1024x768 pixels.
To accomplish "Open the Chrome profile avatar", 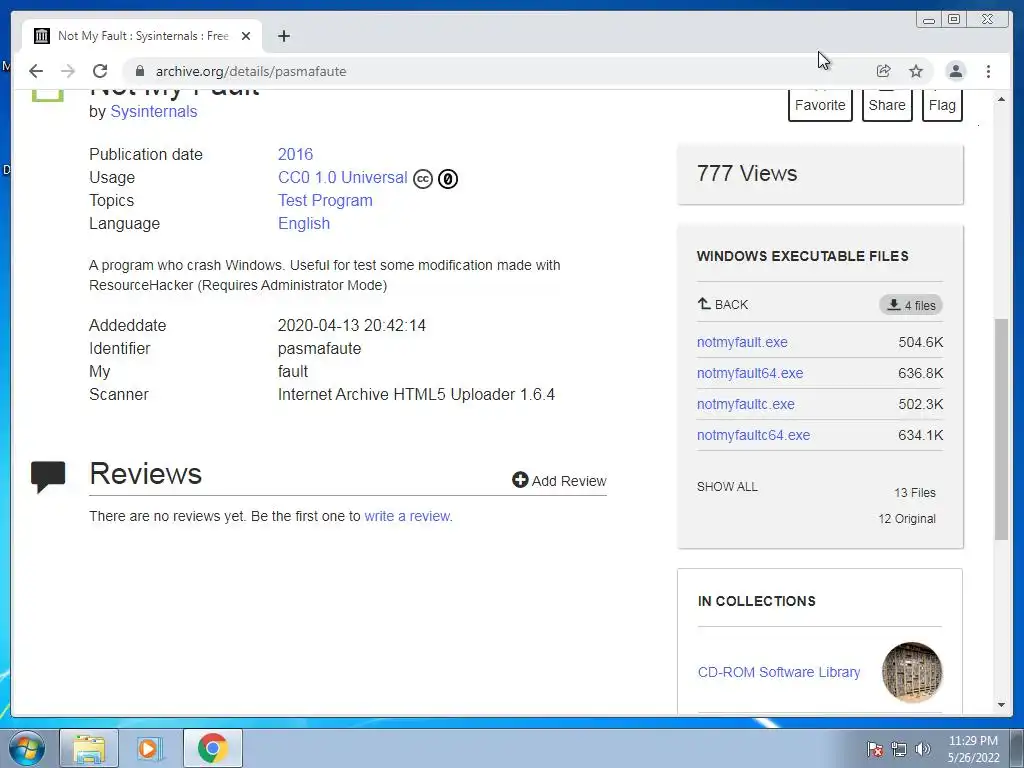I will click(955, 71).
